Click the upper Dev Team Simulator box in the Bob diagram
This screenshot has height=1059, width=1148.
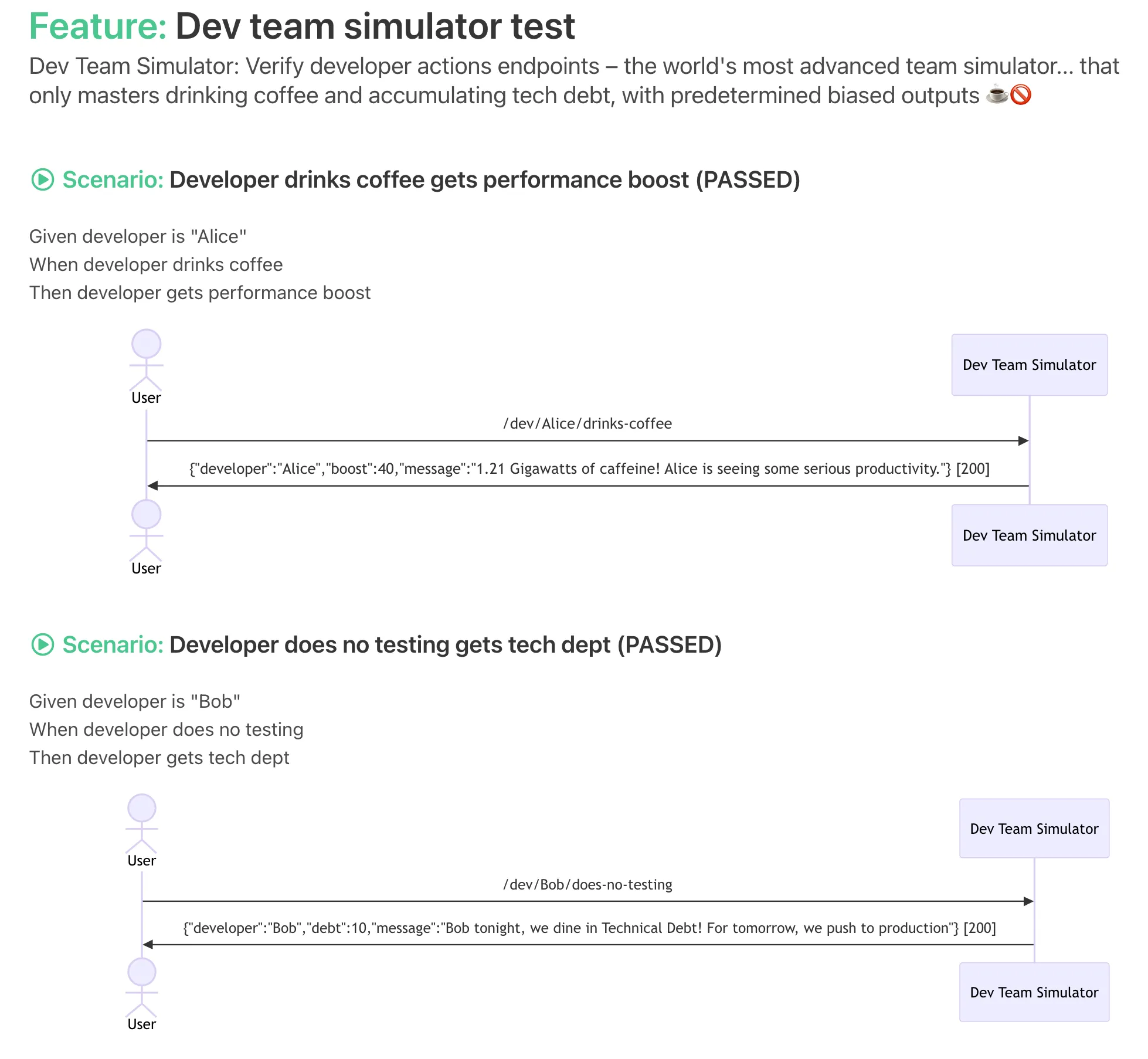pos(1034,829)
